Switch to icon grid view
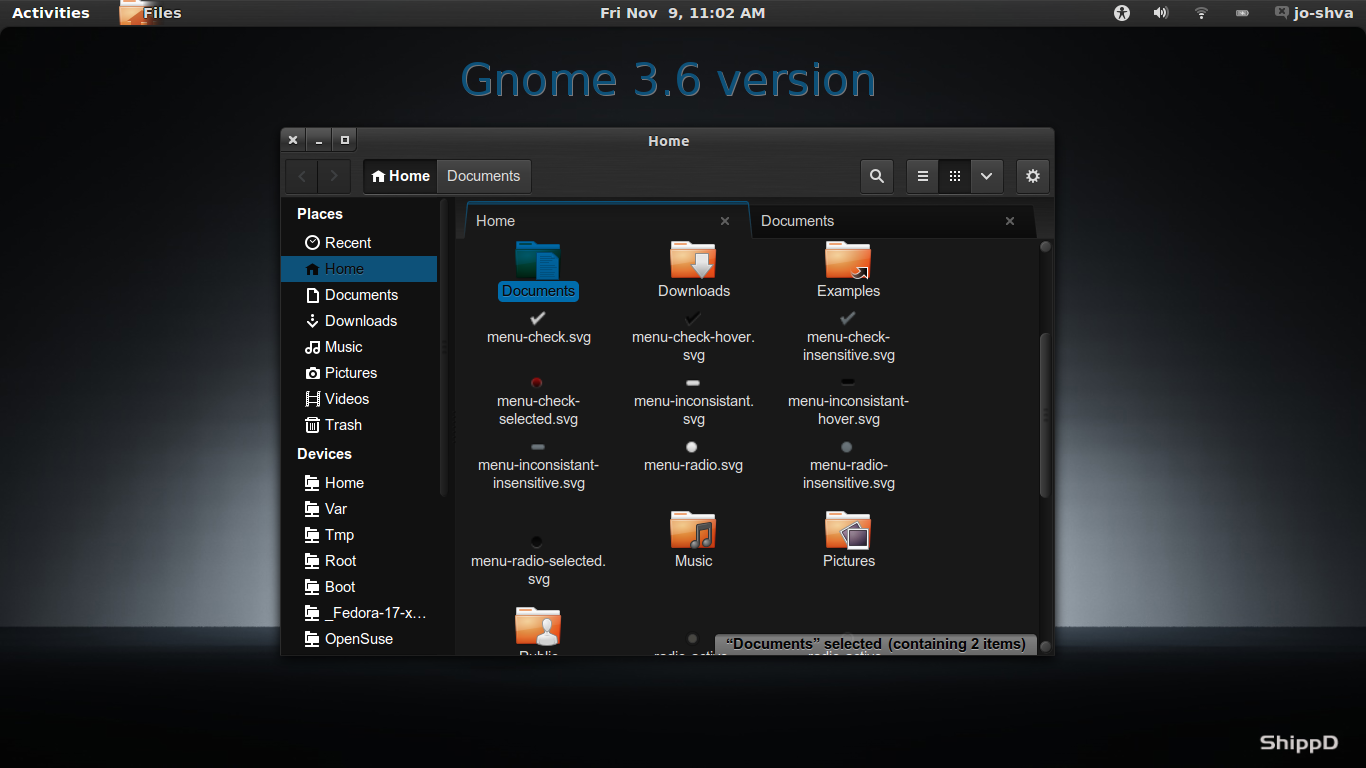 tap(955, 176)
